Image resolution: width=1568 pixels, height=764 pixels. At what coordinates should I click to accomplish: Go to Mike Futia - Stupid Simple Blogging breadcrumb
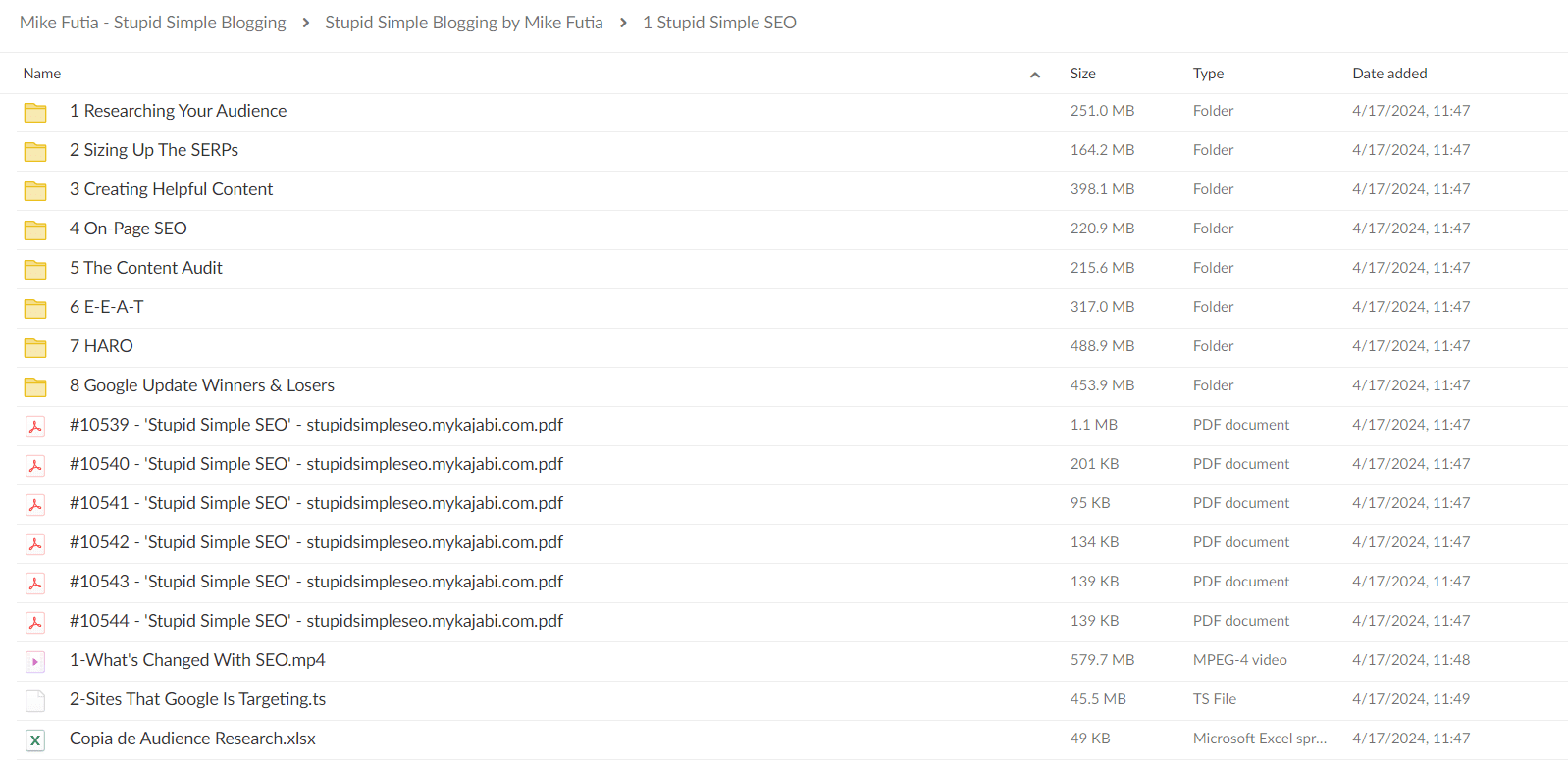(x=153, y=23)
